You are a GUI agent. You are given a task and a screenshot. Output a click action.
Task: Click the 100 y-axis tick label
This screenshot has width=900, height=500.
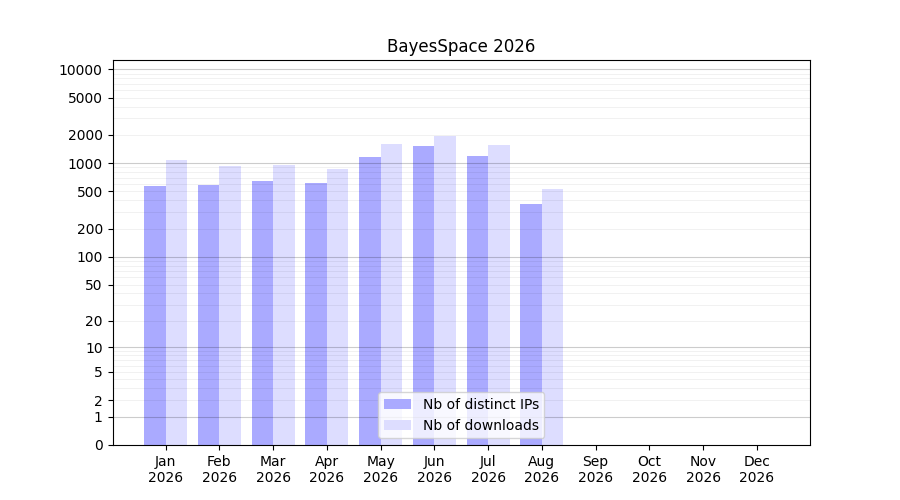click(x=89, y=257)
